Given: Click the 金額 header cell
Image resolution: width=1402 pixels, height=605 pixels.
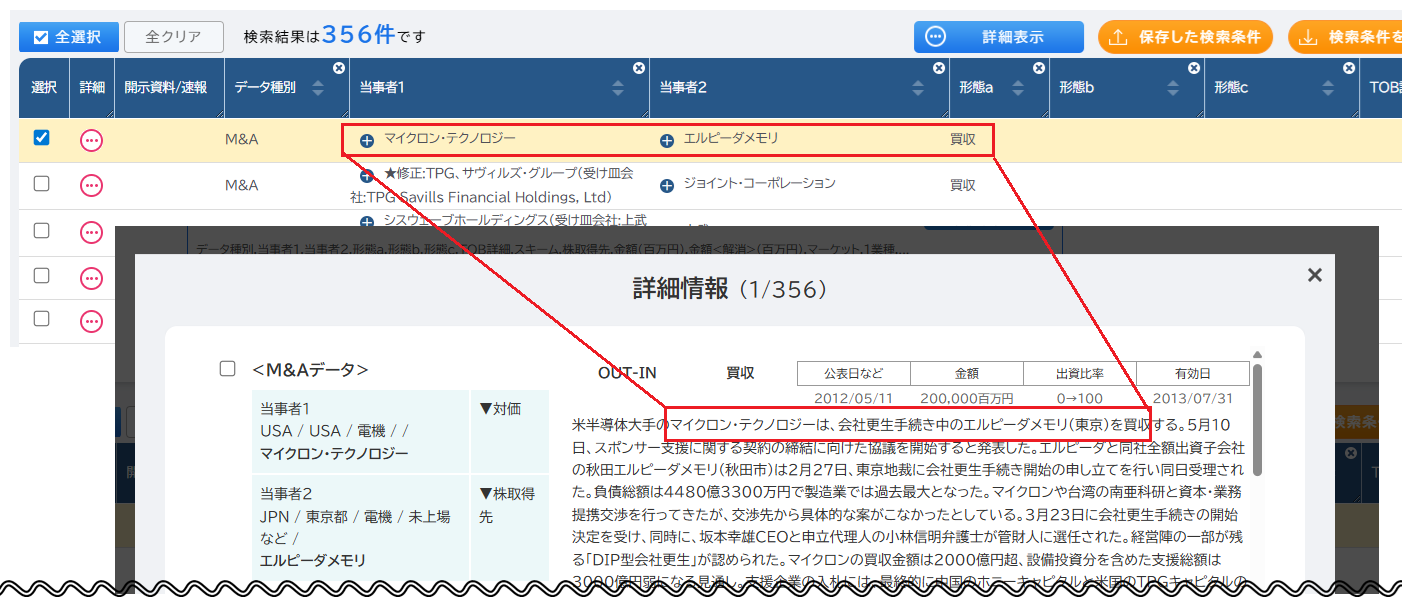Looking at the screenshot, I should click(967, 374).
